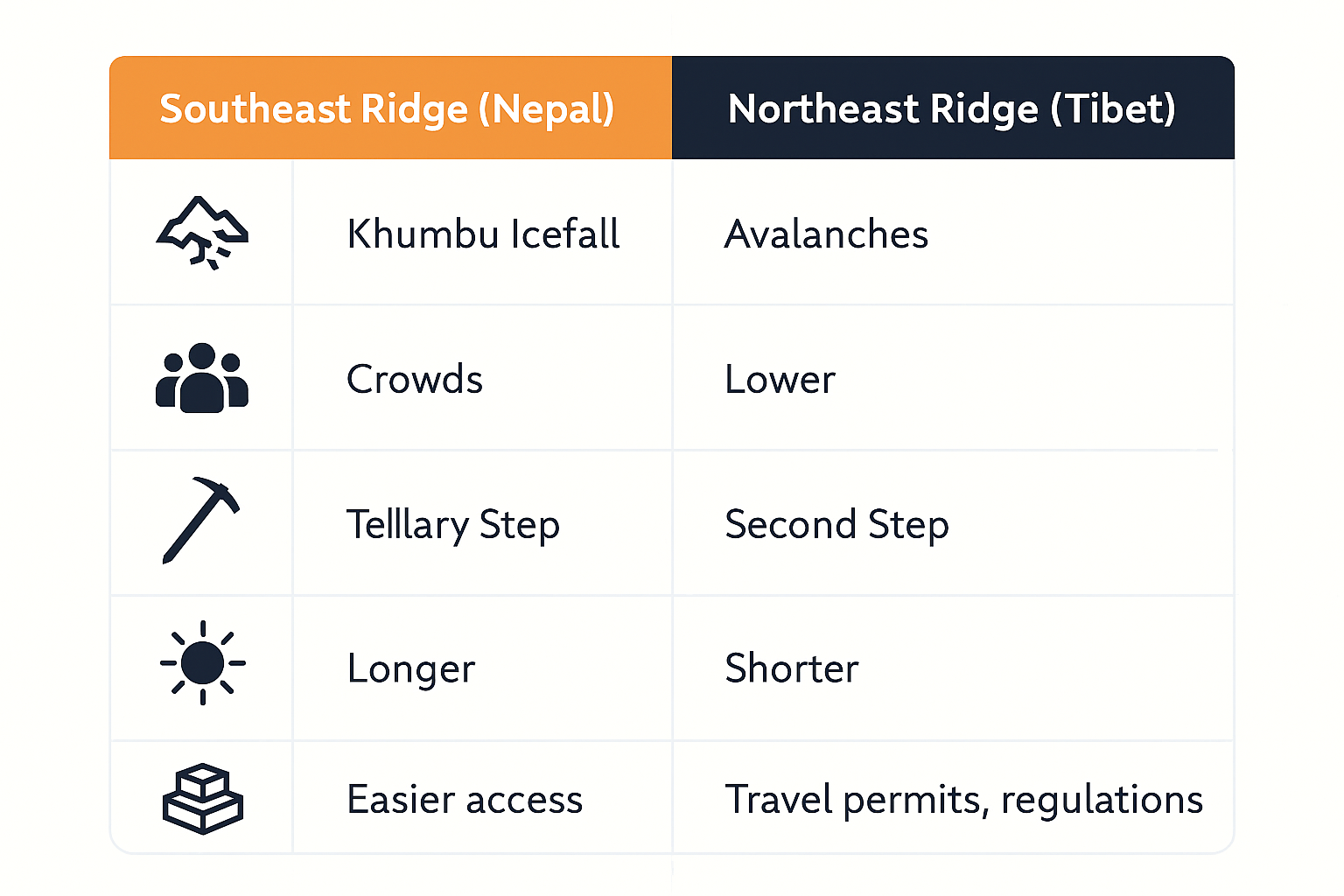Click the orange header background
The image size is (1344, 896).
pyautogui.click(x=390, y=108)
